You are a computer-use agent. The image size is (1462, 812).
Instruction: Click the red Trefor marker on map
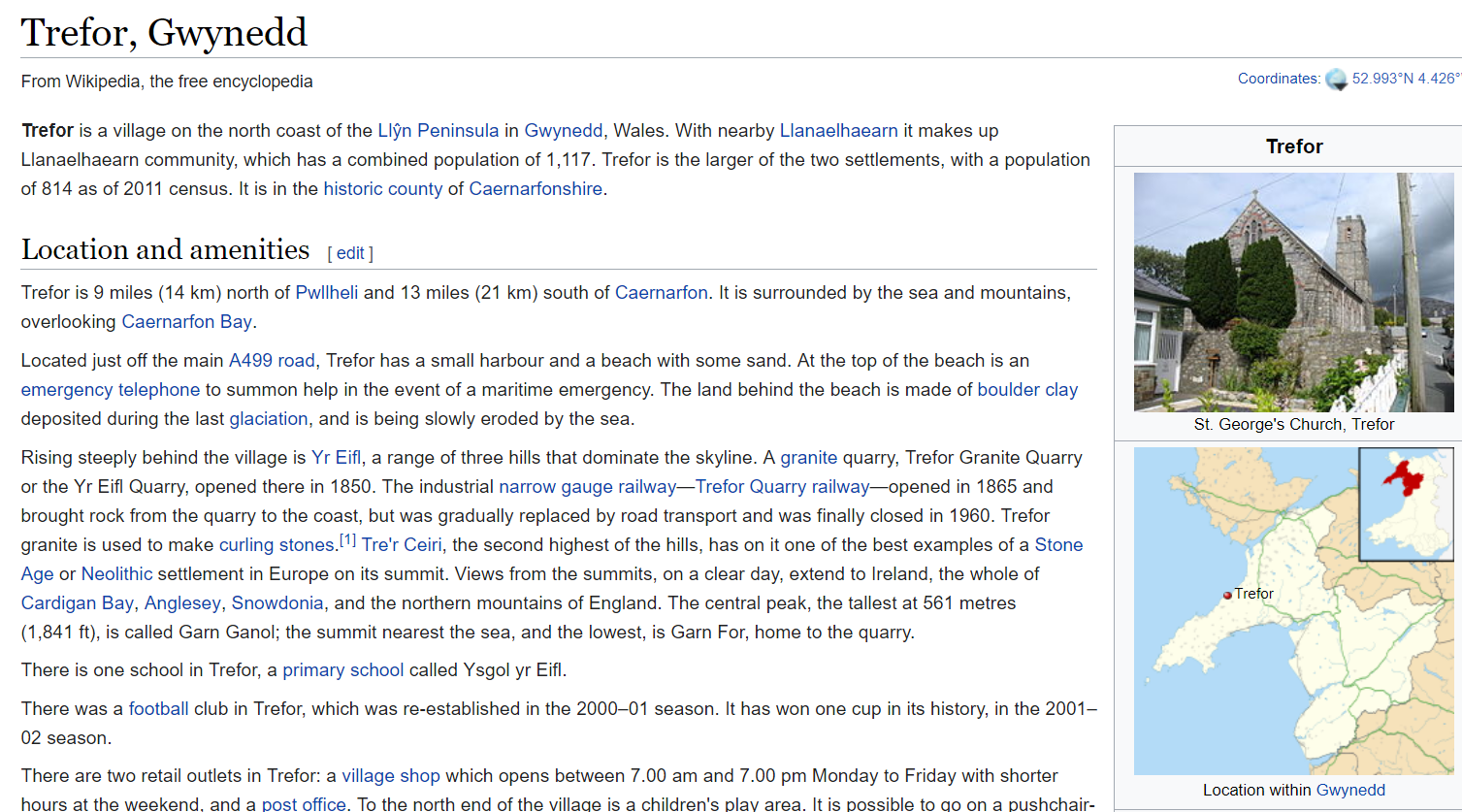click(x=1227, y=595)
